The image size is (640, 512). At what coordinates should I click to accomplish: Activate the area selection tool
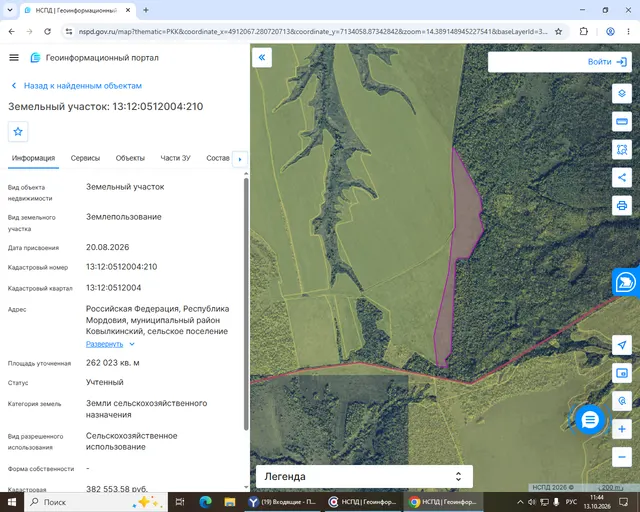622,149
